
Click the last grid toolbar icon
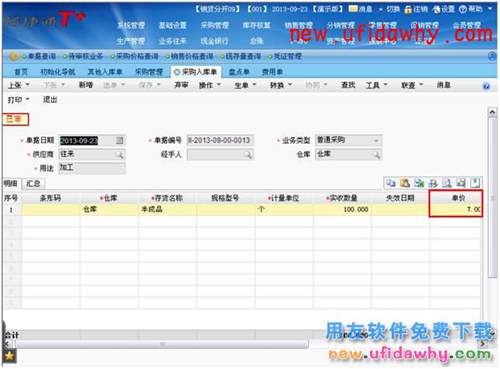coord(475,183)
